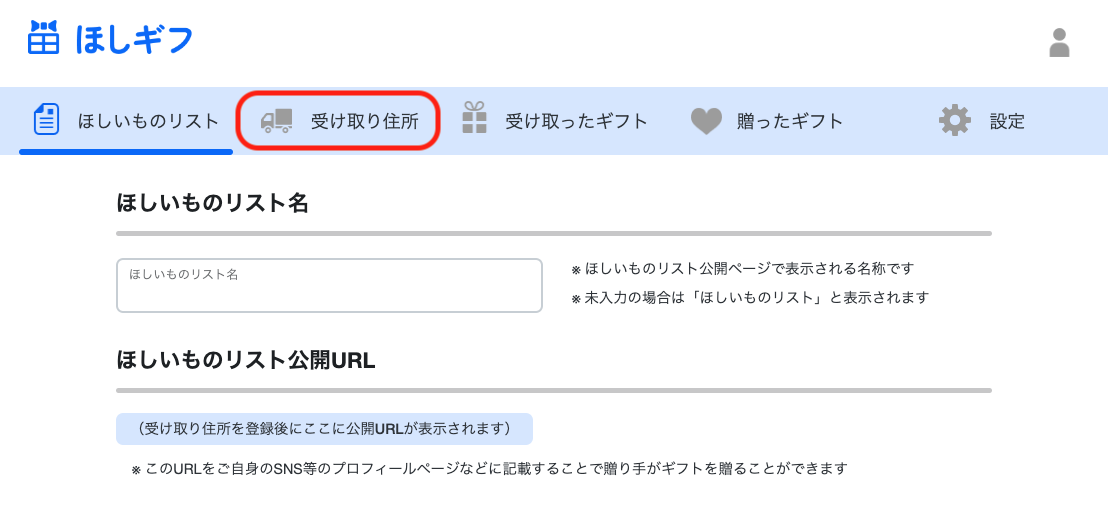Click the heart icon for sent gifts
Viewport: 1108px width, 506px height.
click(x=706, y=122)
